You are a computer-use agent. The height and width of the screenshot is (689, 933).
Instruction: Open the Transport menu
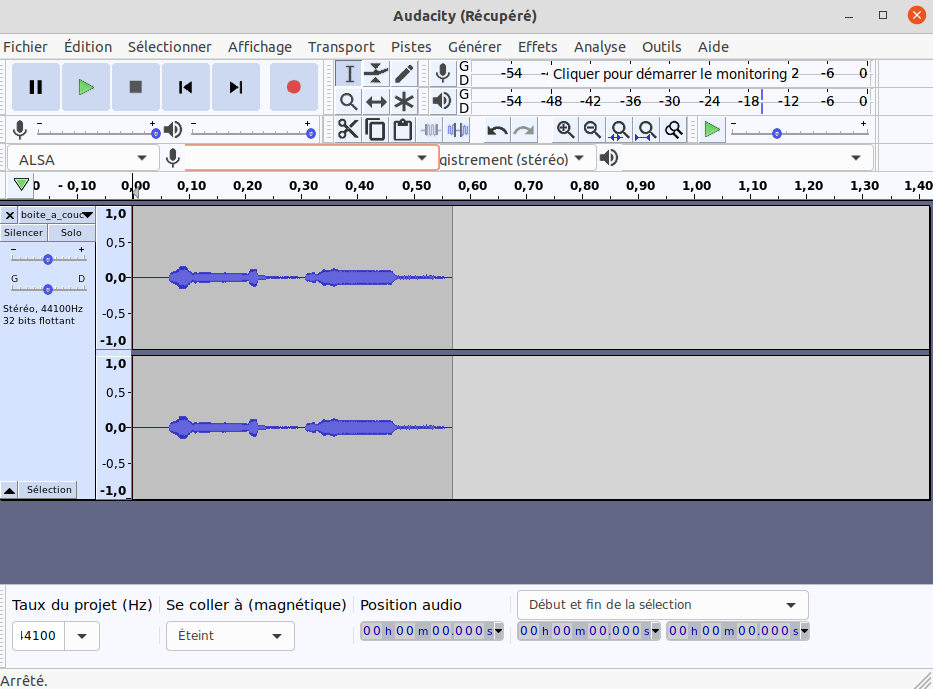click(341, 47)
